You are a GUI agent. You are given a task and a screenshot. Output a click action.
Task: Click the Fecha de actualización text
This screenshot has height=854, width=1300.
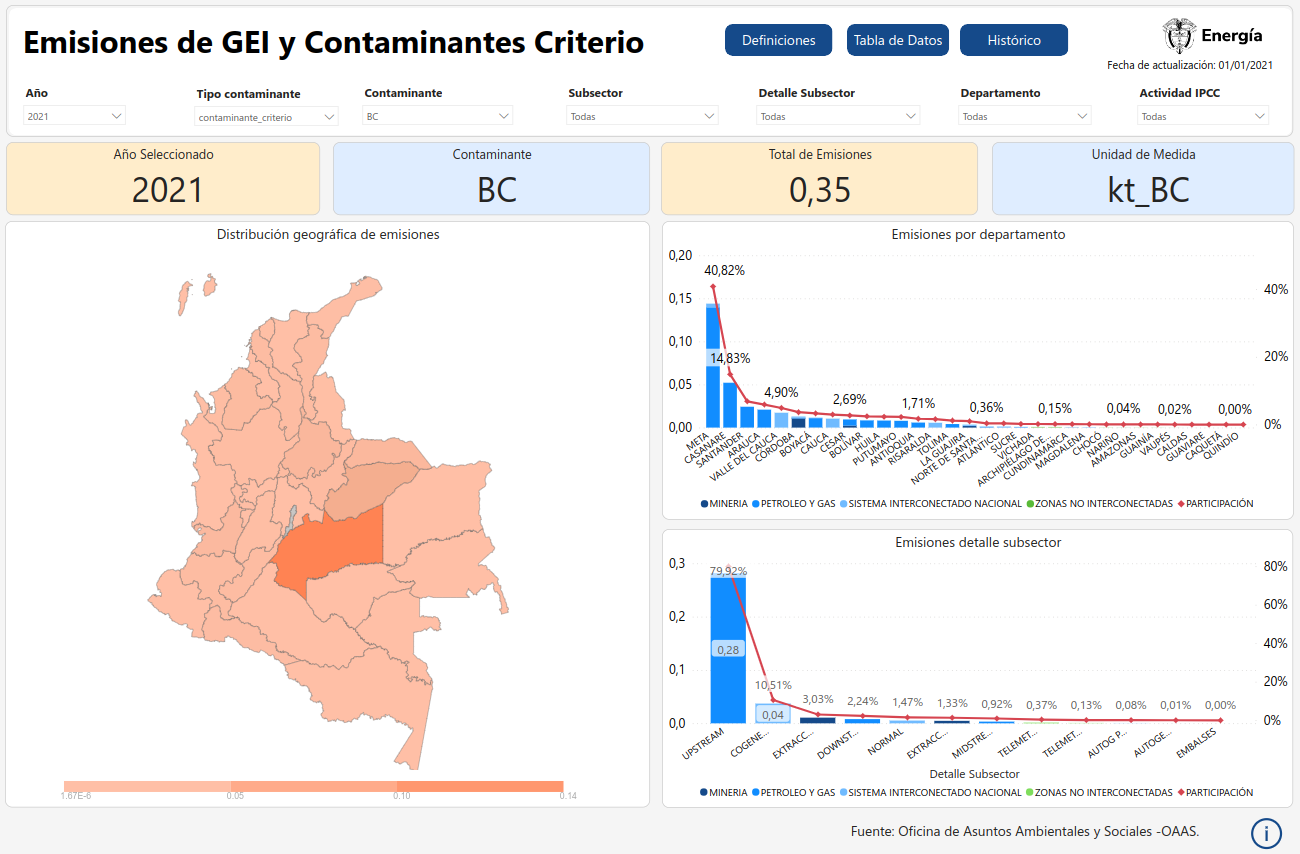1190,65
